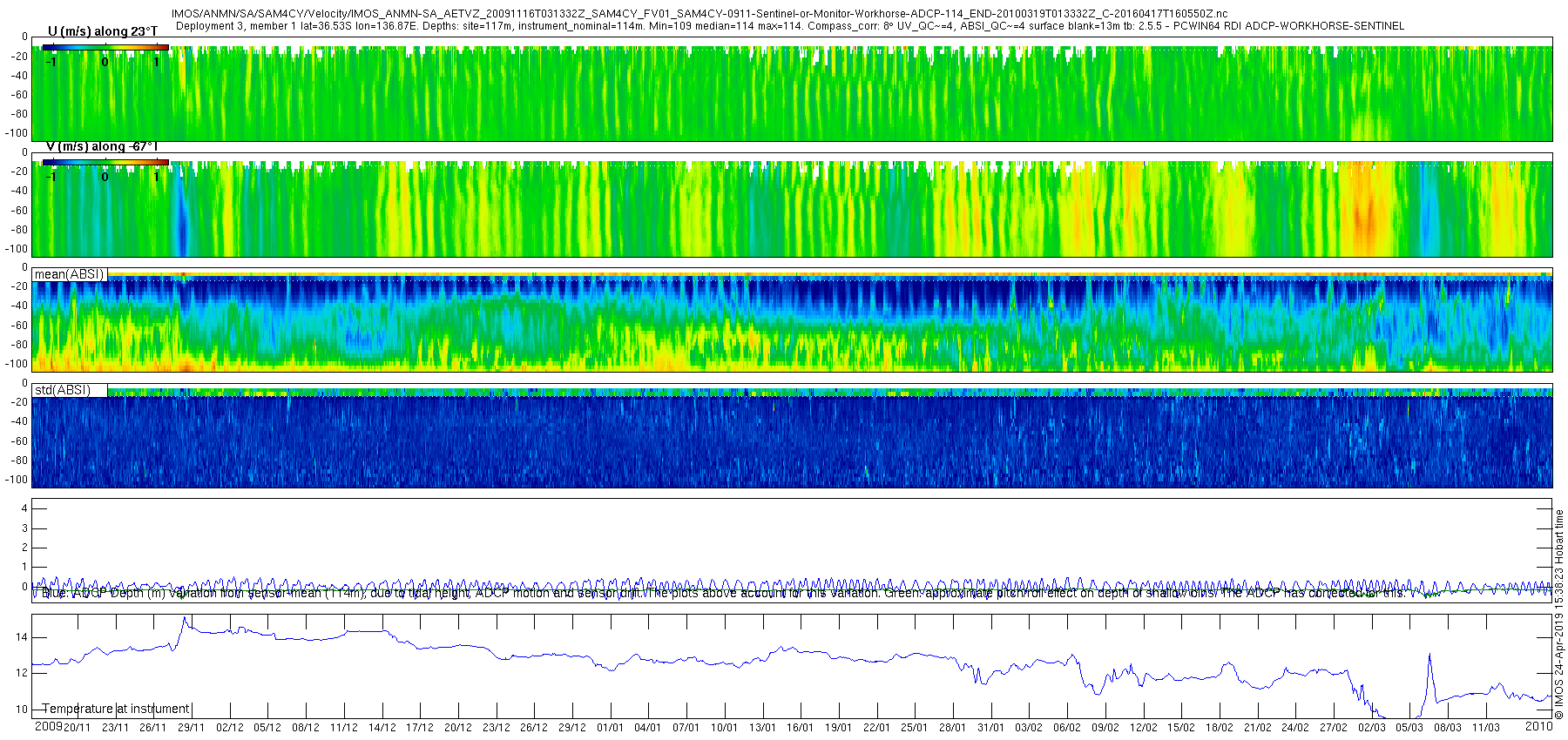1568x740 pixels.
Task: Click the "2010" year label on time axis
Action: 1539,726
